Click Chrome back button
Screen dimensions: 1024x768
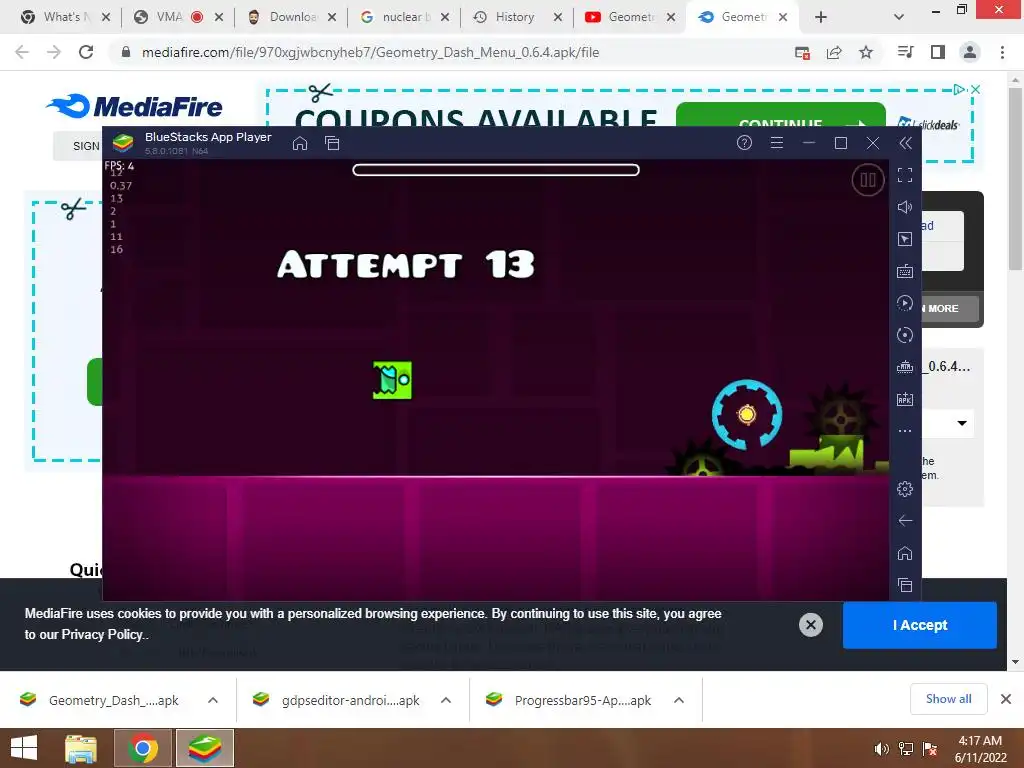click(22, 52)
